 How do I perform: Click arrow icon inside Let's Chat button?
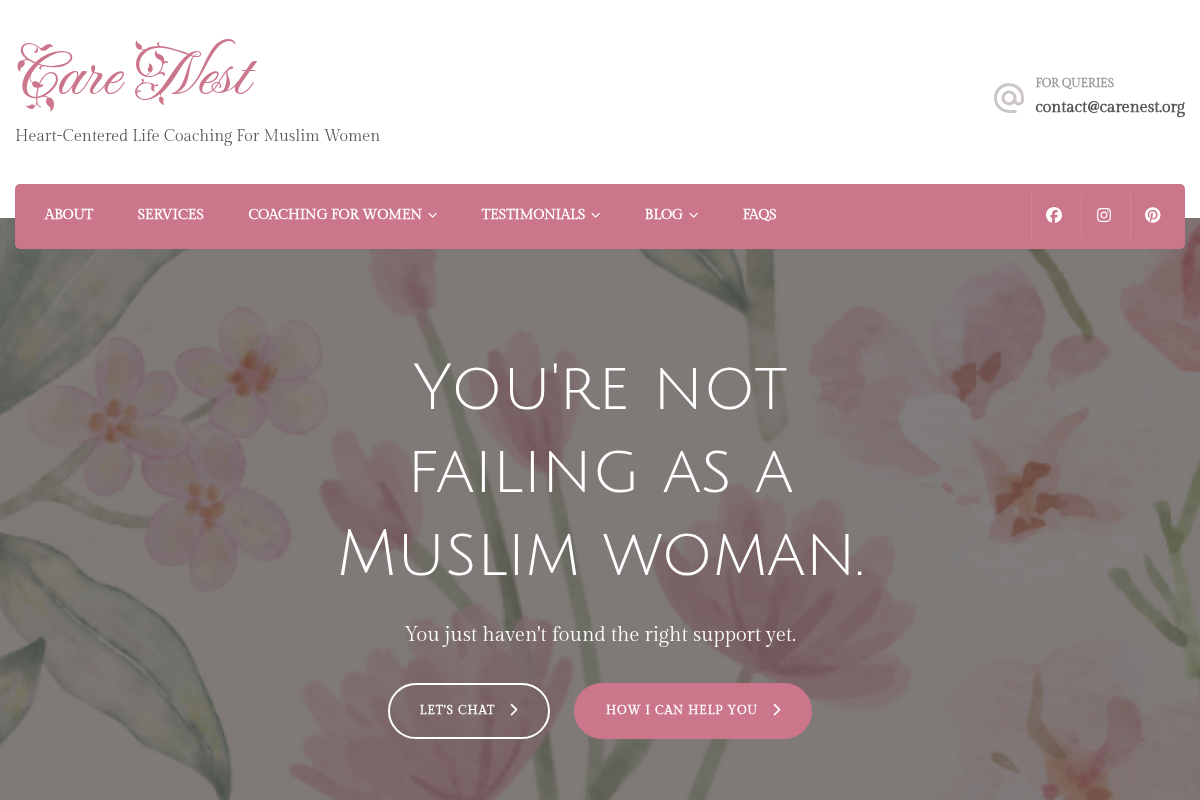(x=514, y=710)
